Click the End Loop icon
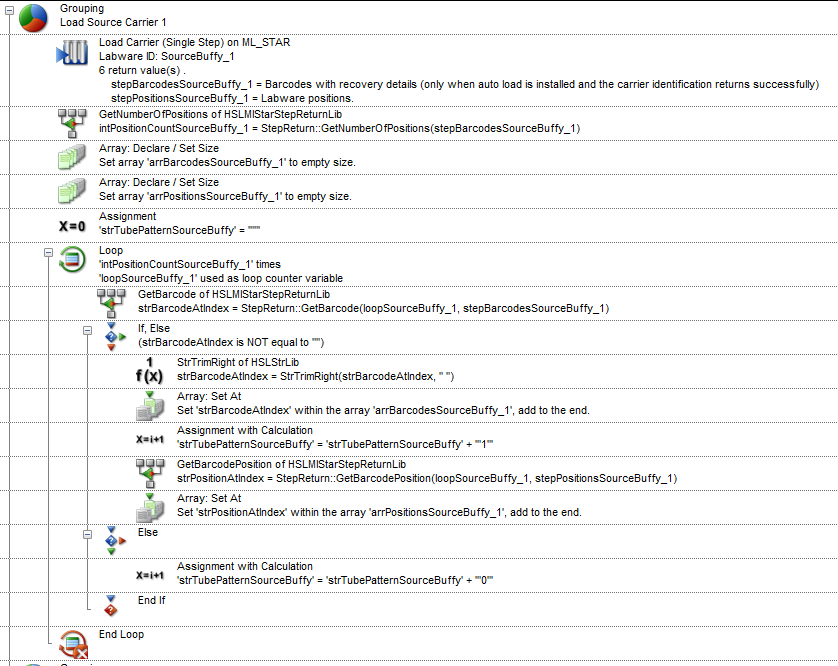Image resolution: width=838 pixels, height=666 pixels. pos(73,644)
